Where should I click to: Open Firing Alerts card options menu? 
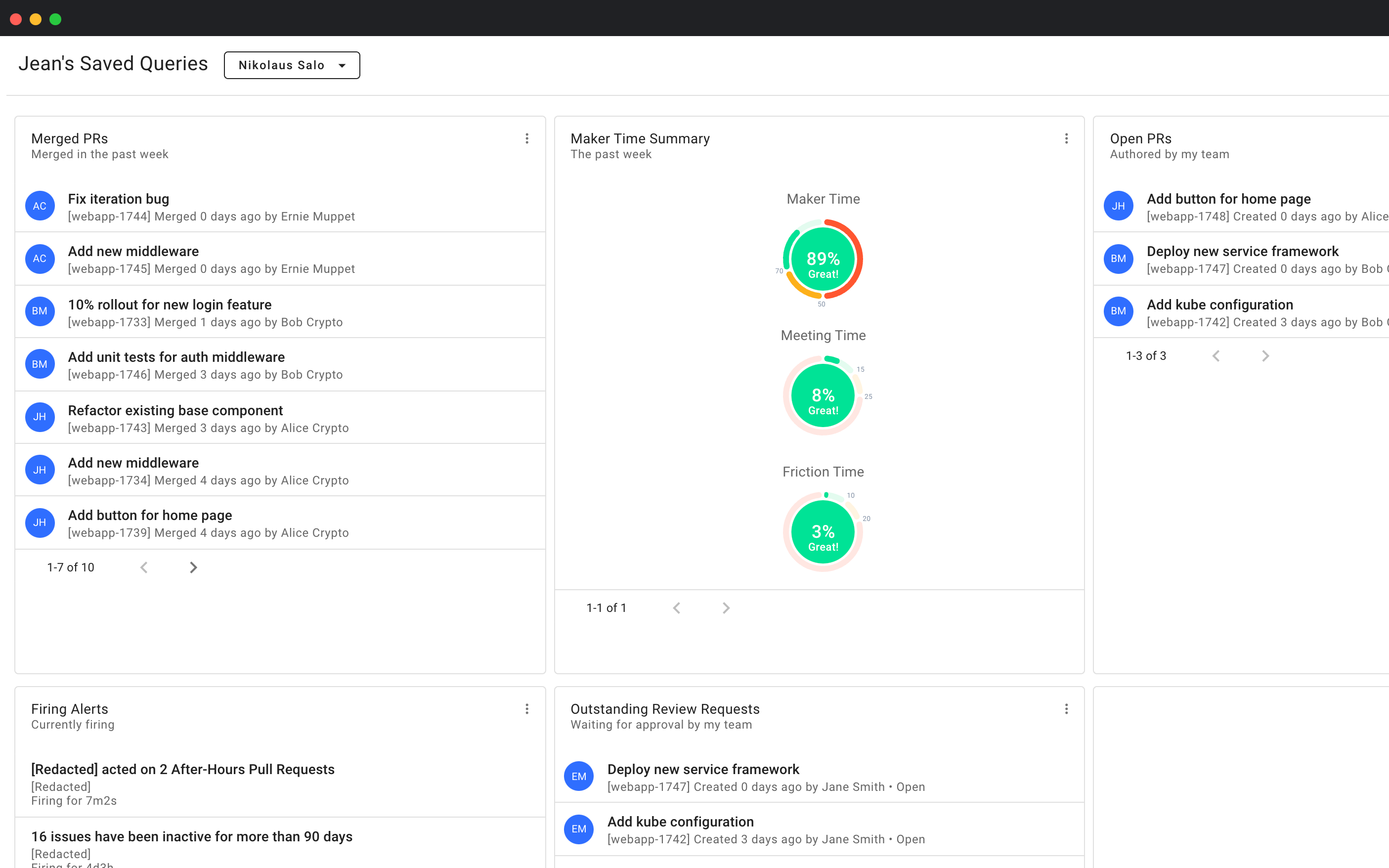(x=526, y=709)
